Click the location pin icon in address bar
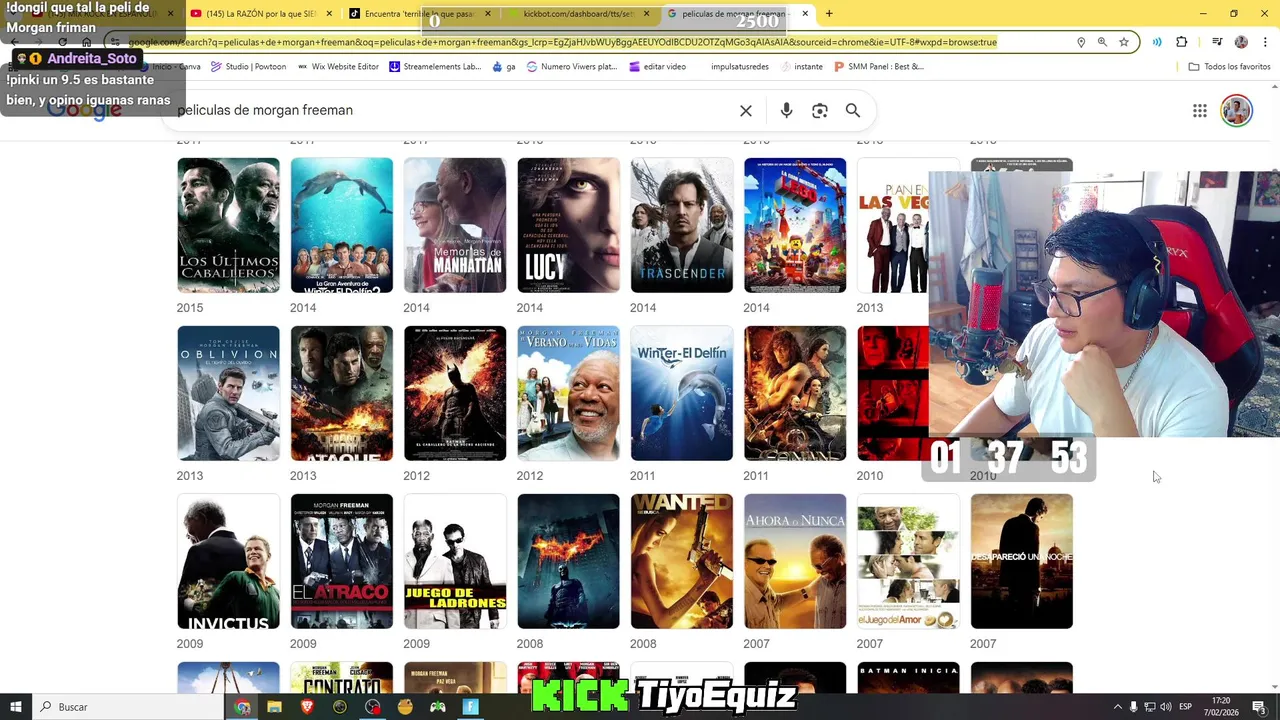Viewport: 1280px width, 720px height. click(x=1081, y=42)
